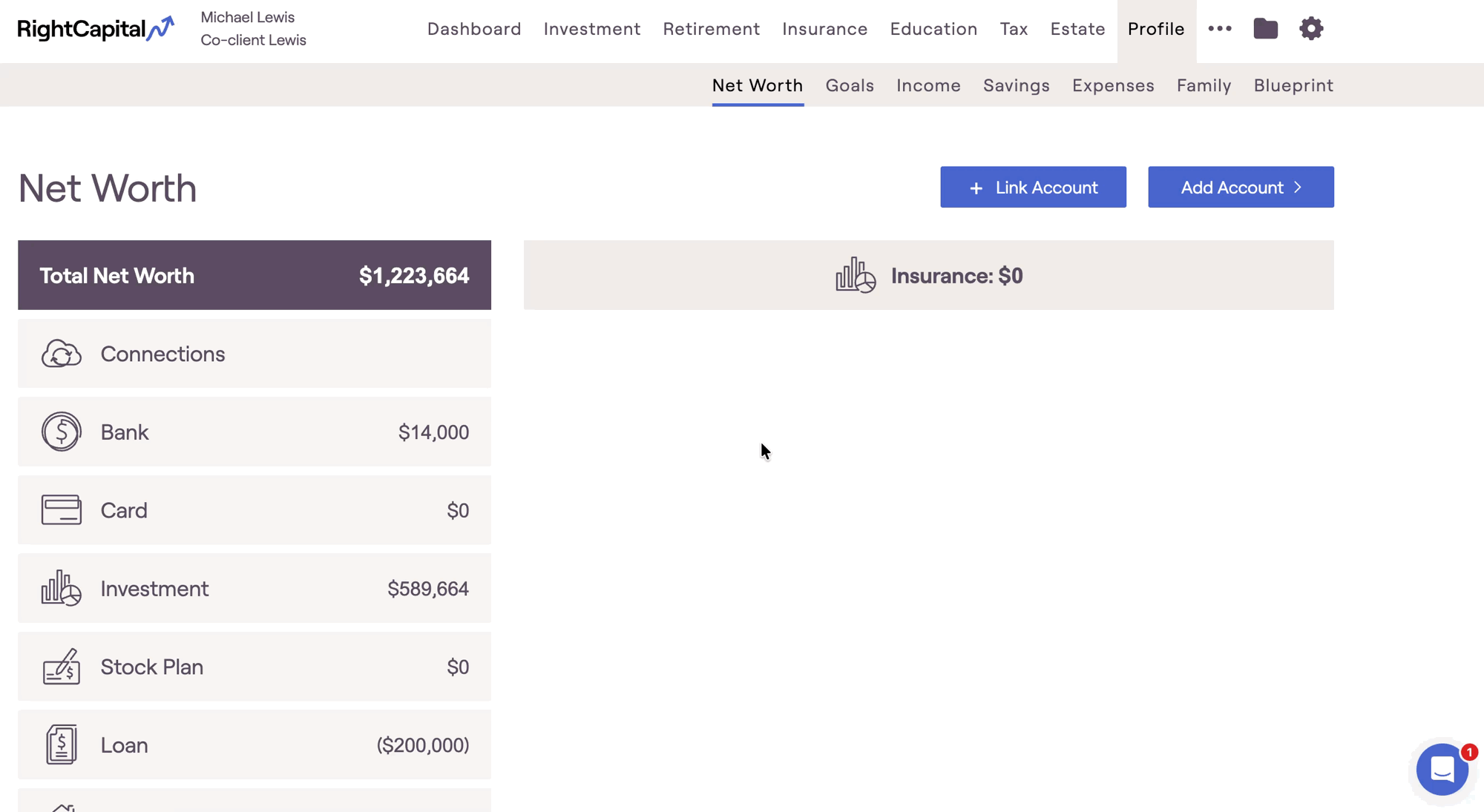The image size is (1484, 812).
Task: Open the Dashboard menu item
Action: 474,29
